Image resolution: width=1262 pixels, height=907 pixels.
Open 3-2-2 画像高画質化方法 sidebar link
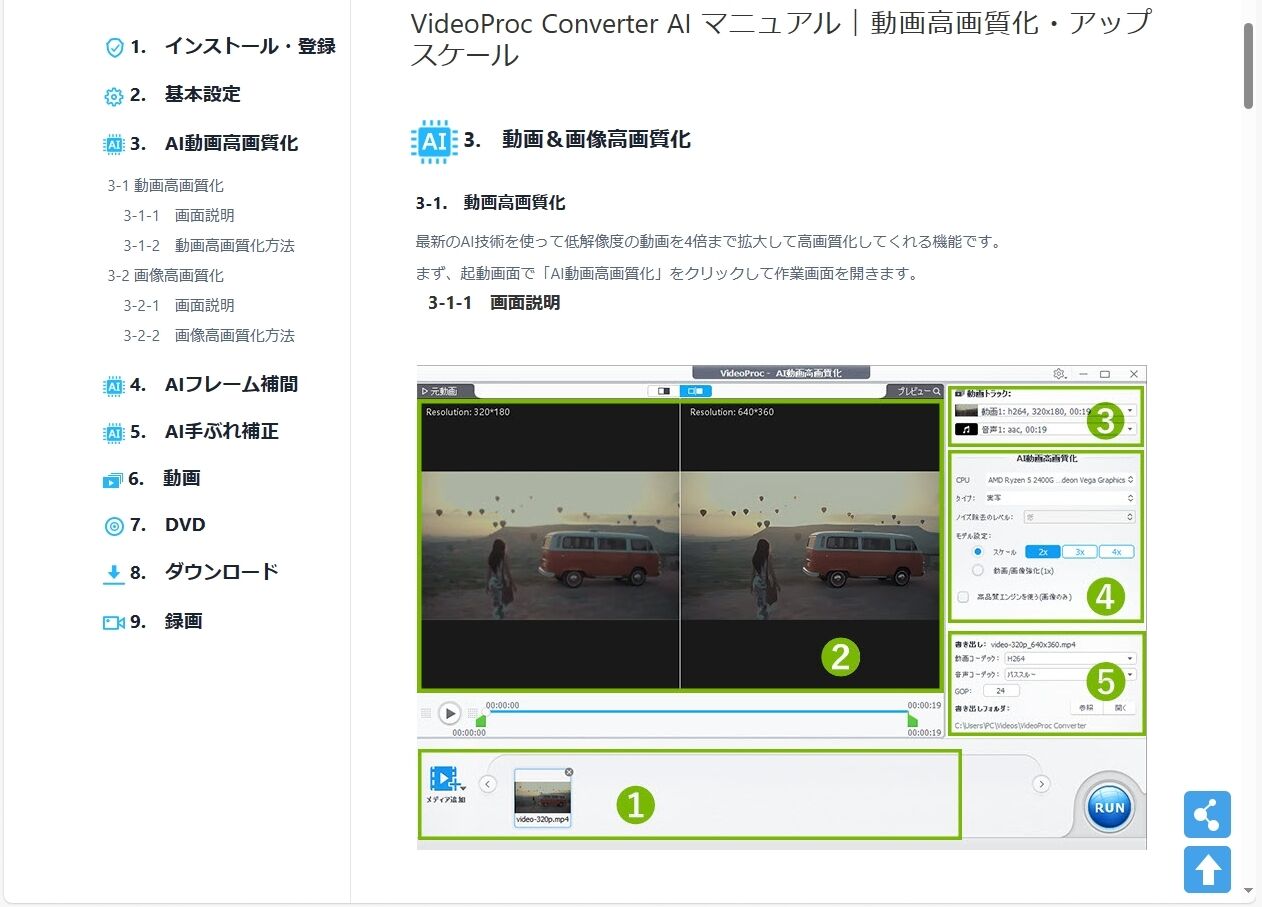click(209, 335)
